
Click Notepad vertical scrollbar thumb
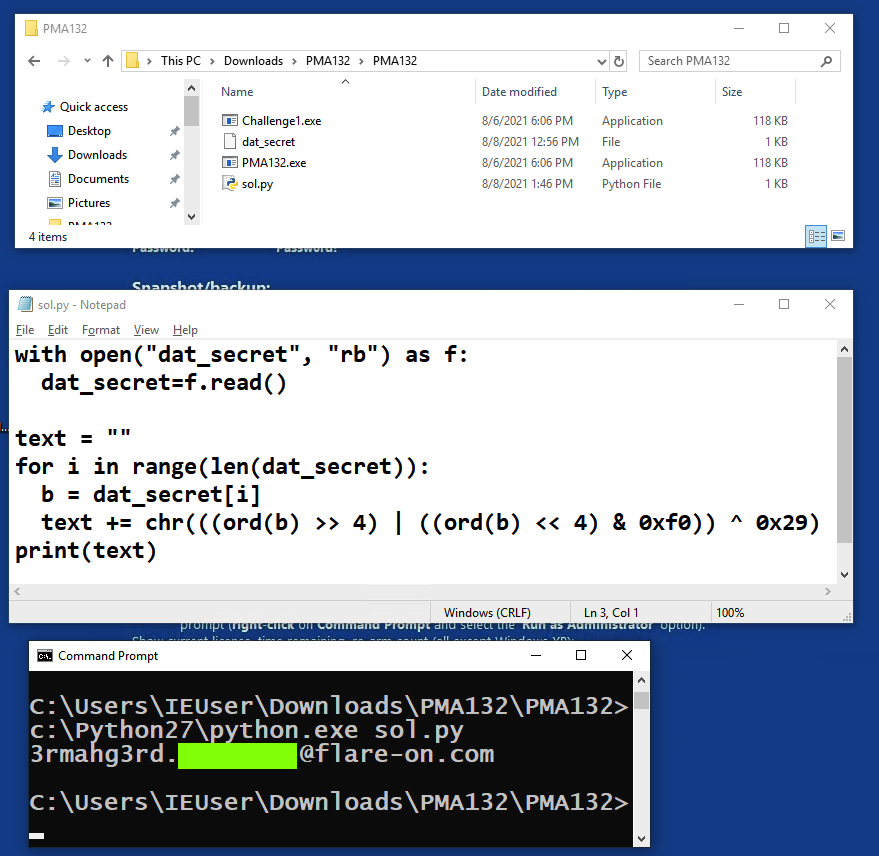(x=844, y=449)
